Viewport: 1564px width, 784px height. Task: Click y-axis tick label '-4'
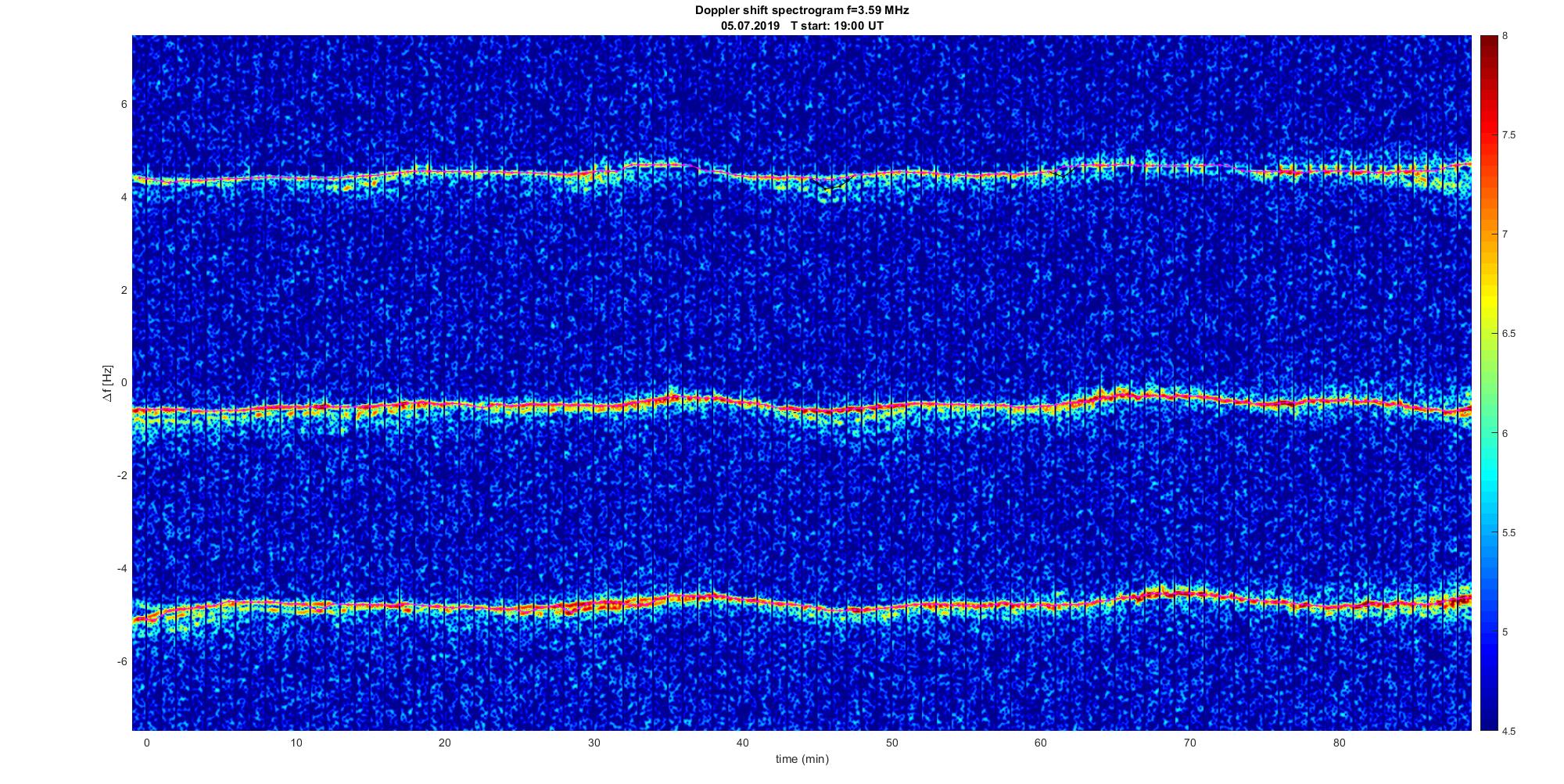[x=122, y=569]
